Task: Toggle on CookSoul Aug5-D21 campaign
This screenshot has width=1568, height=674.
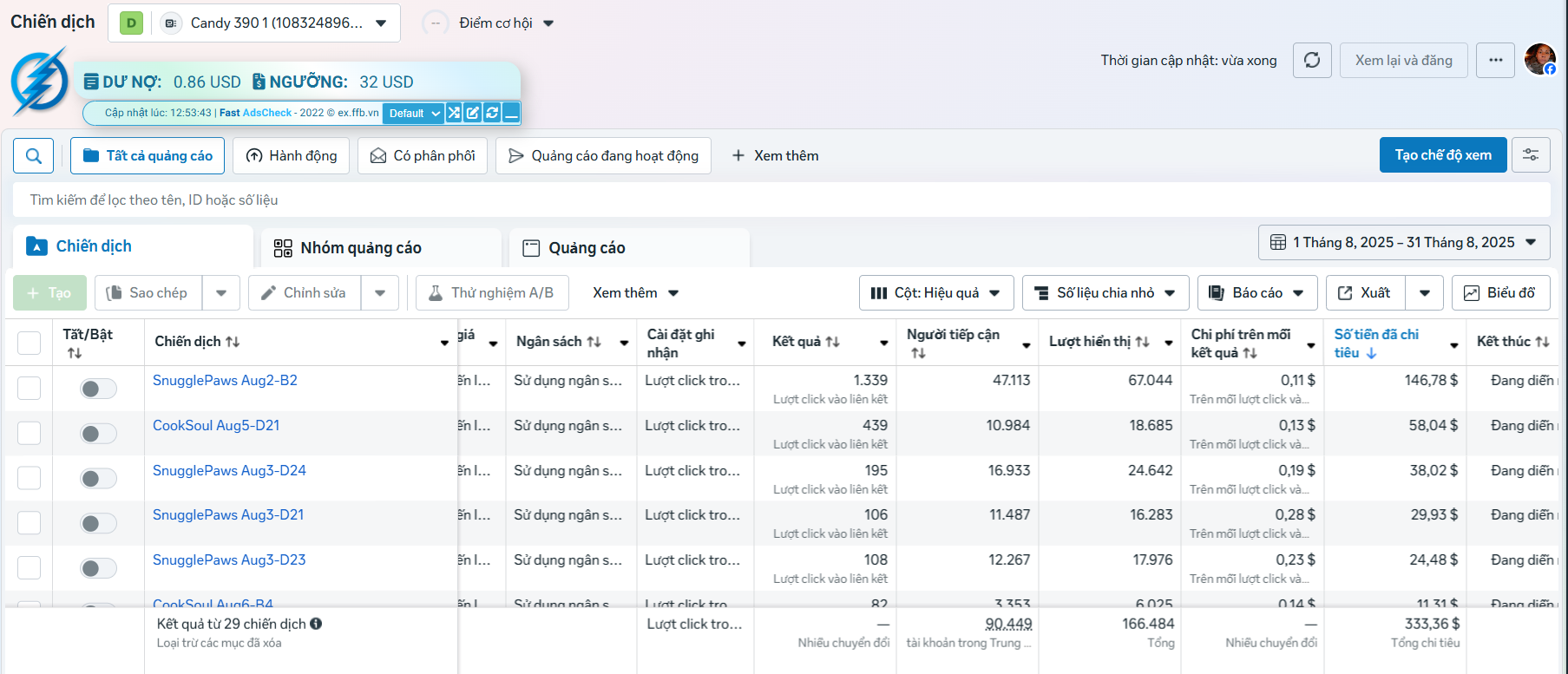Action: click(98, 434)
